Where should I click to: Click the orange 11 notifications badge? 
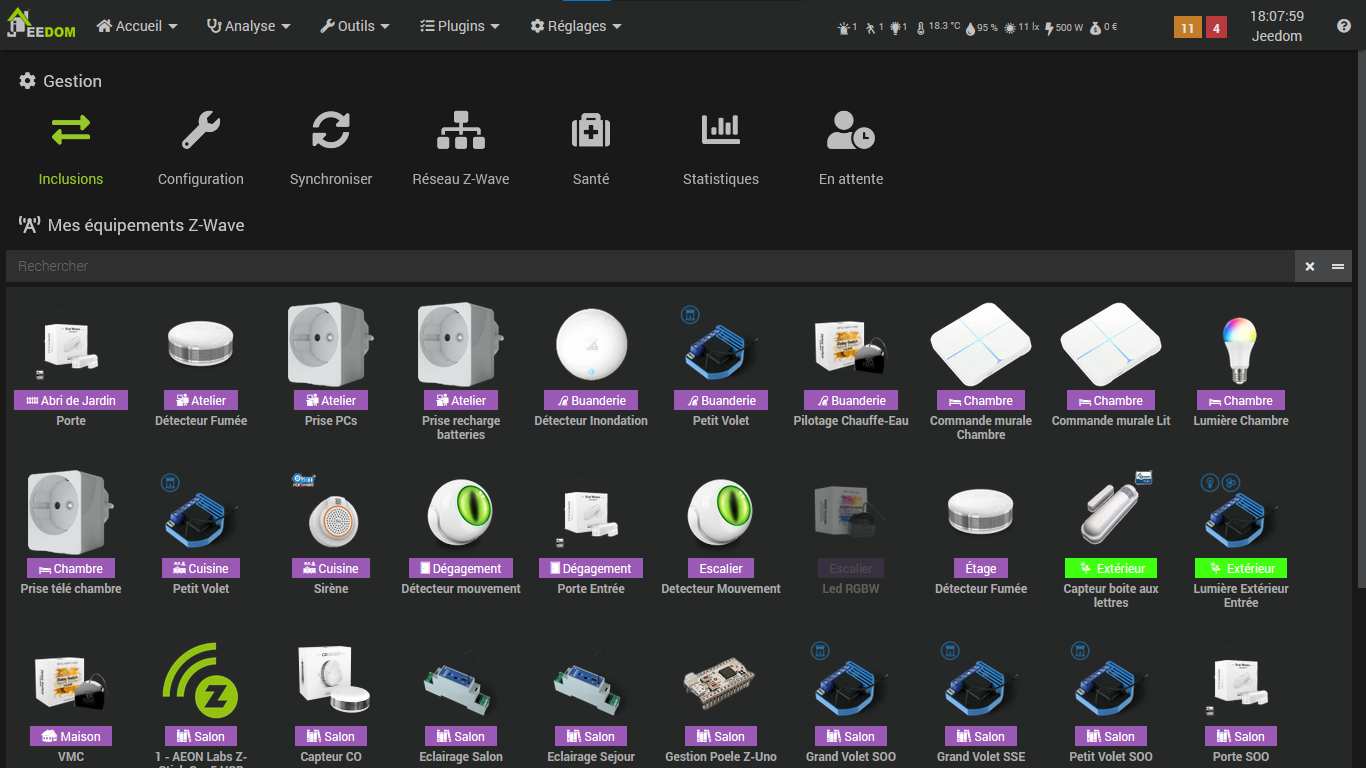[1187, 28]
